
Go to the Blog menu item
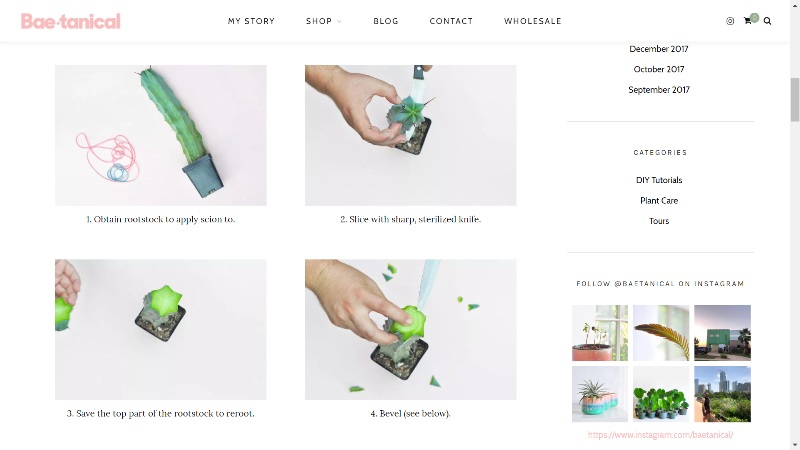[x=386, y=21]
